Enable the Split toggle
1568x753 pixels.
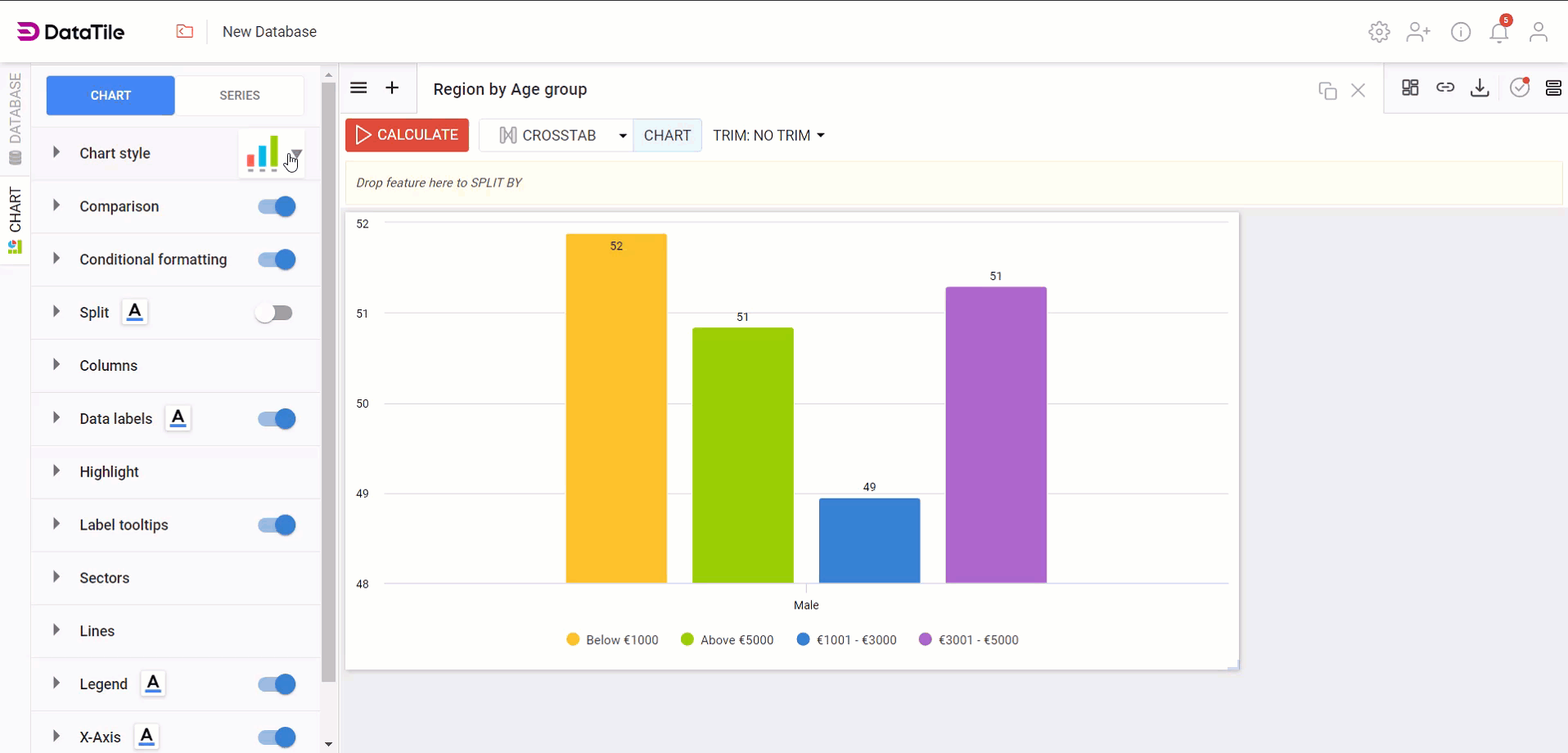click(x=274, y=313)
